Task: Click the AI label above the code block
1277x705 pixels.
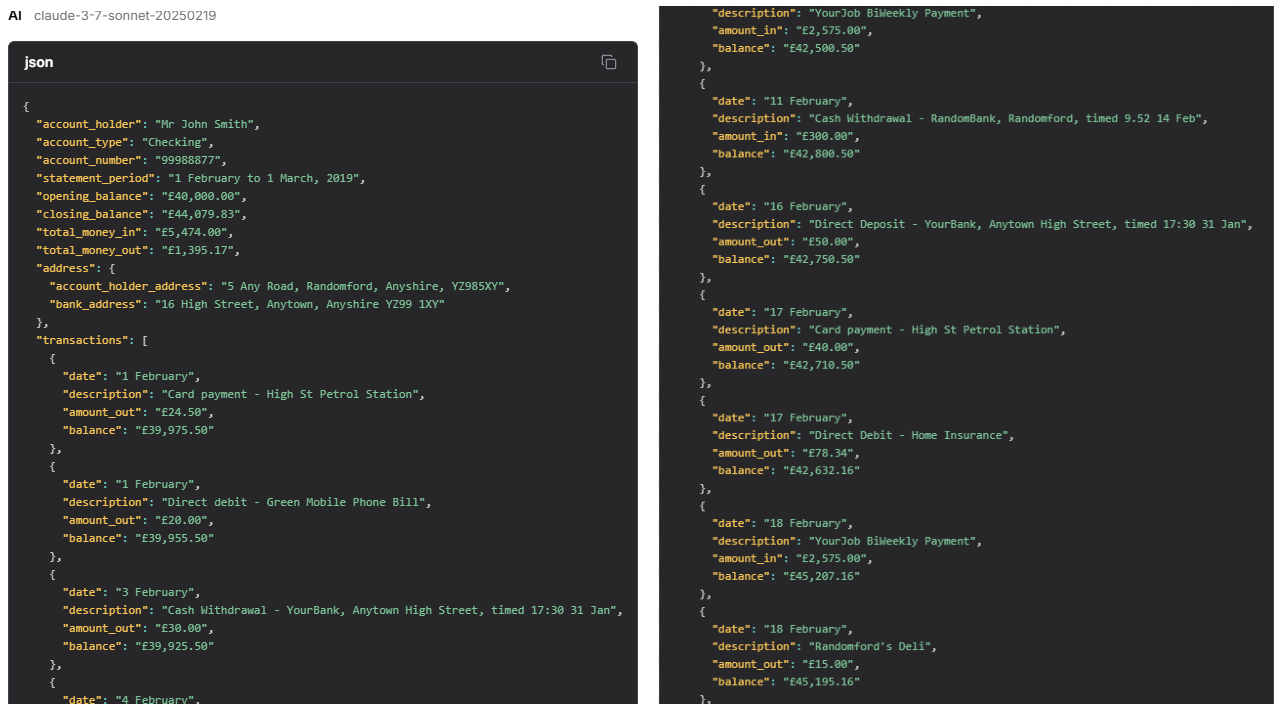Action: (x=15, y=16)
